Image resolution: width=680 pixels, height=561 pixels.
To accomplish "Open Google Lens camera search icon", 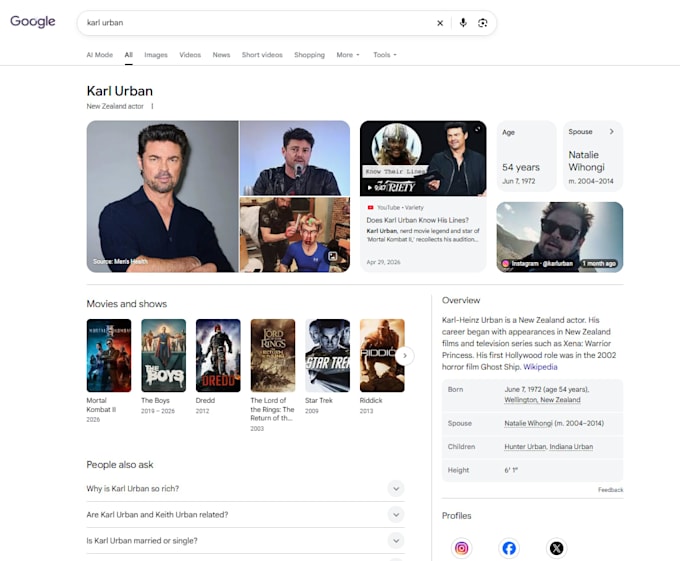I will pos(482,23).
